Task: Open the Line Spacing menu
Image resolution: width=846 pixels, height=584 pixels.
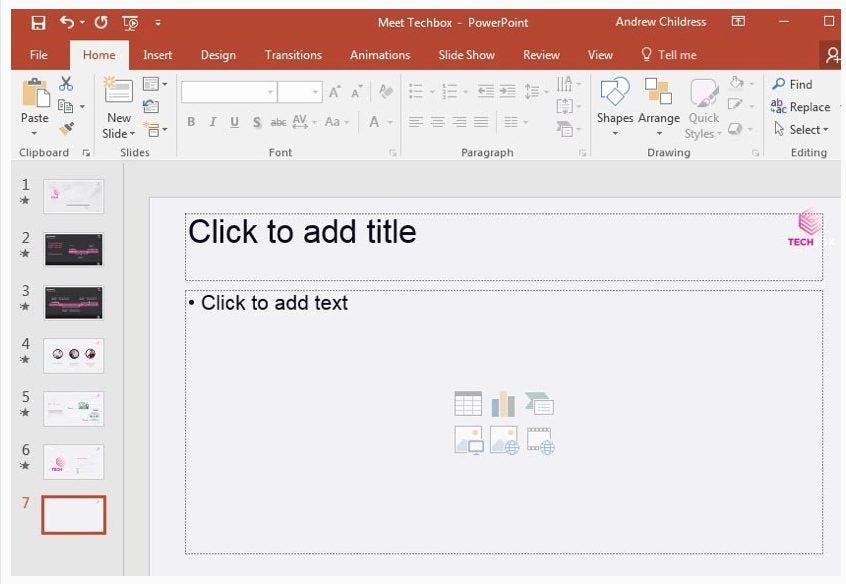Action: click(536, 91)
